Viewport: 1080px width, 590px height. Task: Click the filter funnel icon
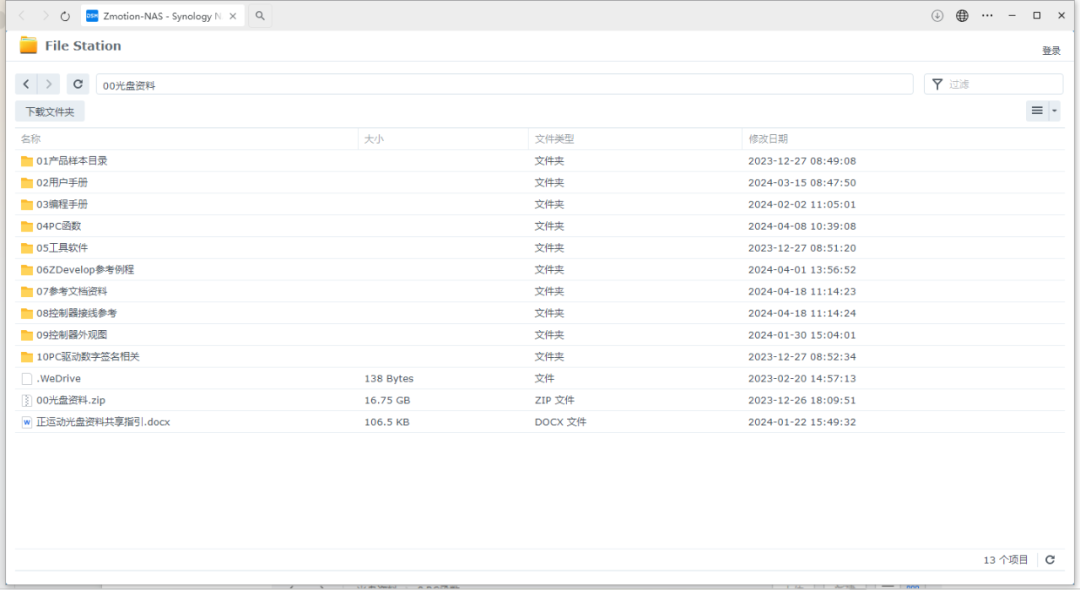937,84
